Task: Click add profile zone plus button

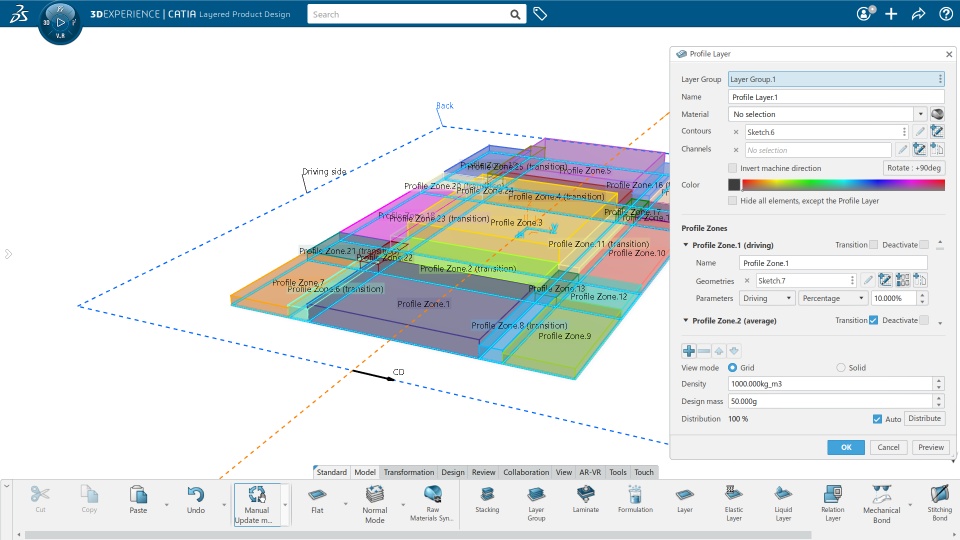Action: 689,351
